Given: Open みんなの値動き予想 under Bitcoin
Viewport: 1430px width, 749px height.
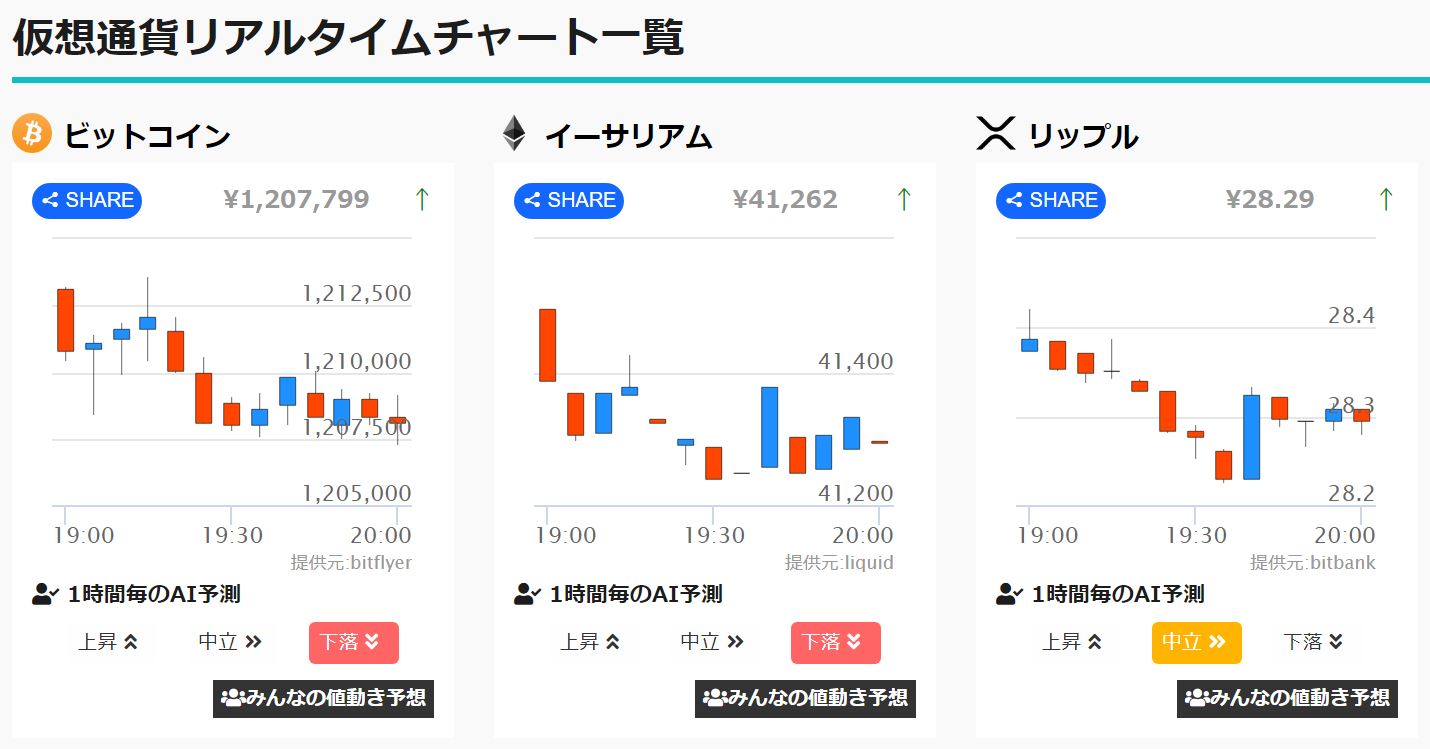Looking at the screenshot, I should click(323, 698).
